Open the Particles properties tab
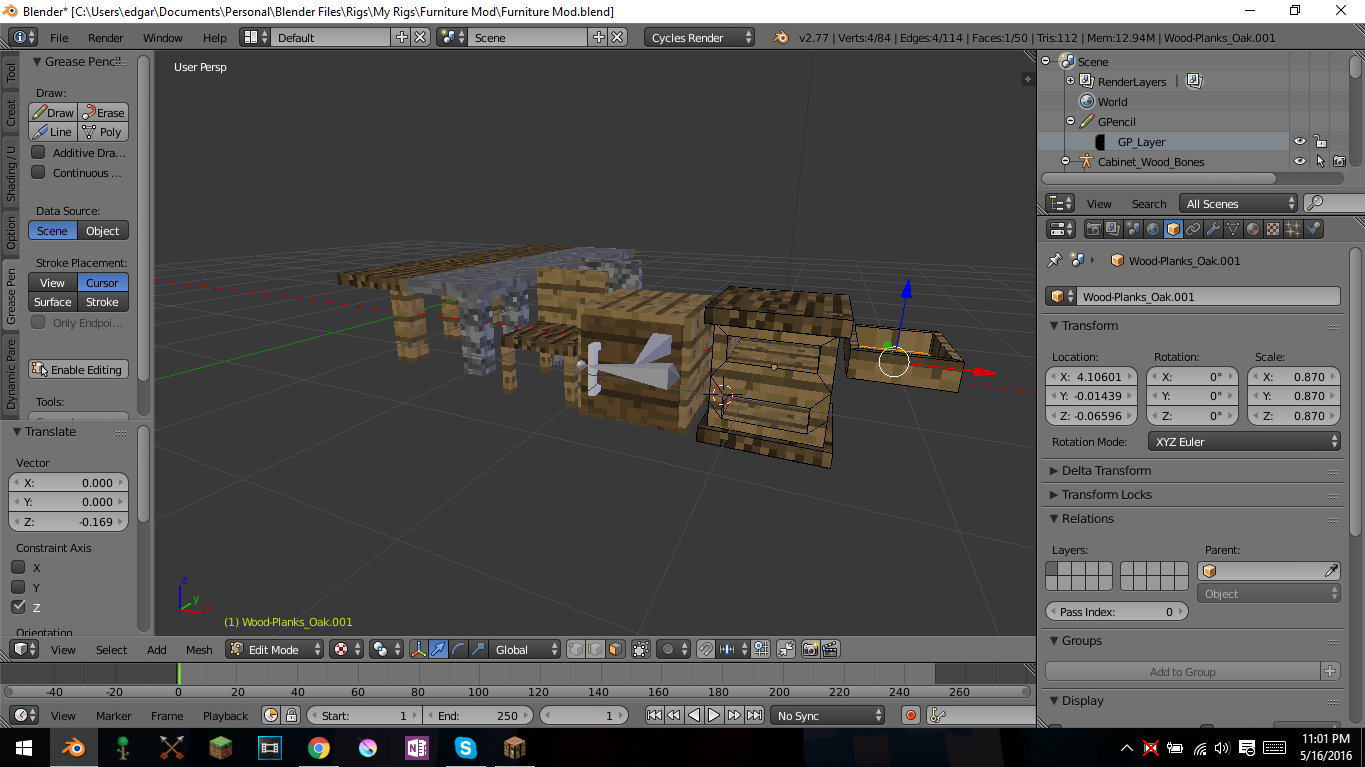 pos(1293,229)
